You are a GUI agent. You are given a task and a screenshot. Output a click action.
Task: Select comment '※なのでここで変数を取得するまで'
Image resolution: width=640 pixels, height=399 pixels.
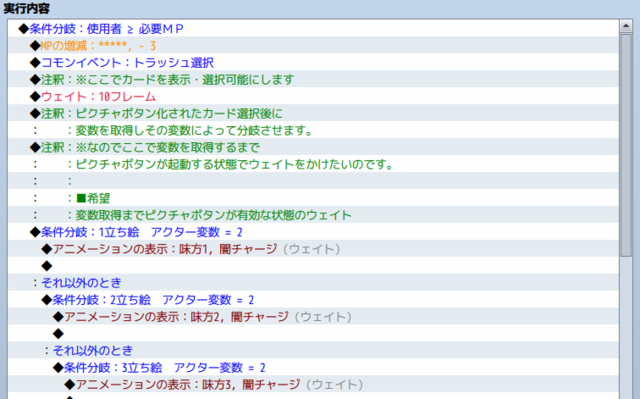click(313, 147)
